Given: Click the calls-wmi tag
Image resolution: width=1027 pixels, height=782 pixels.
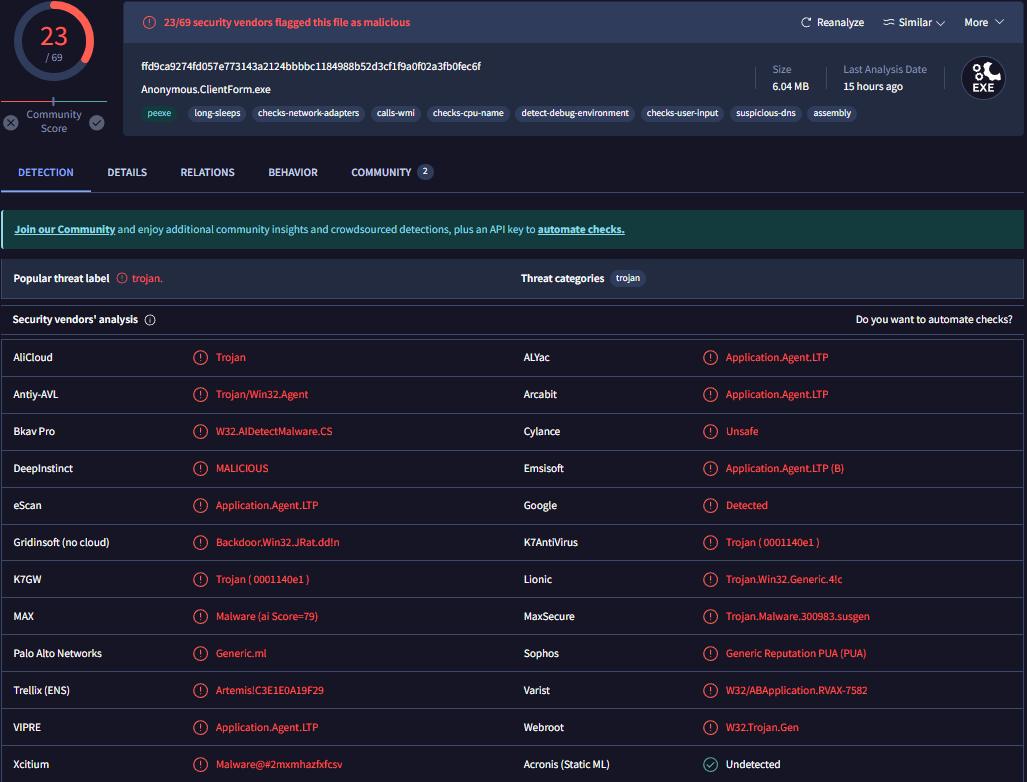Looking at the screenshot, I should 396,113.
